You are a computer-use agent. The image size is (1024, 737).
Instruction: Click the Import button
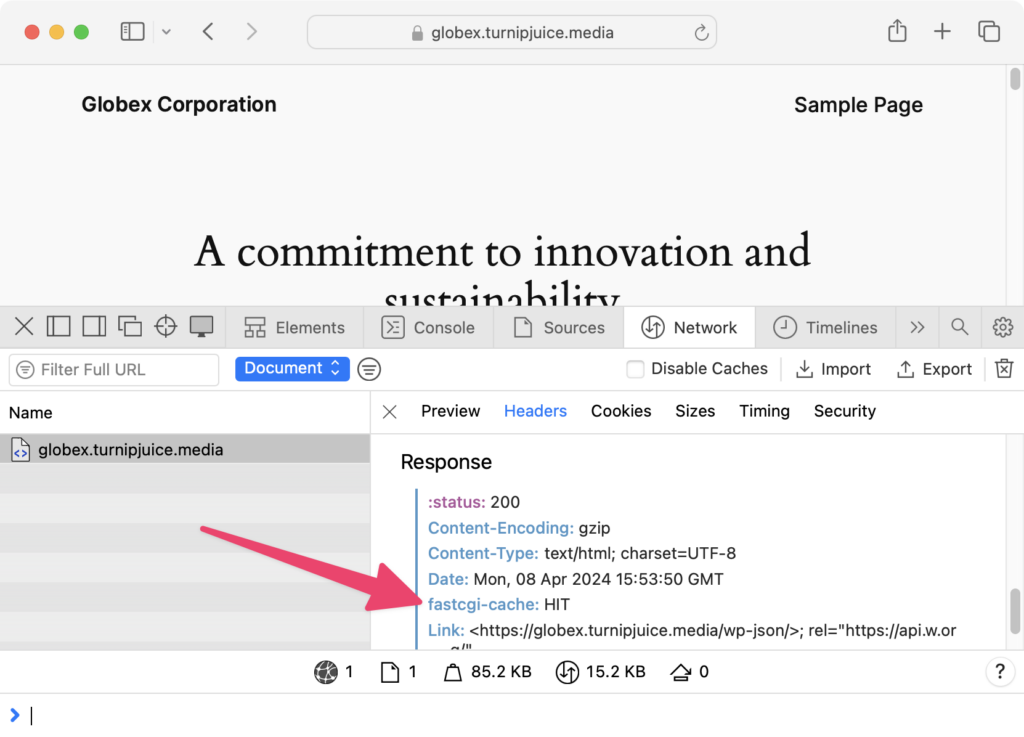point(833,369)
